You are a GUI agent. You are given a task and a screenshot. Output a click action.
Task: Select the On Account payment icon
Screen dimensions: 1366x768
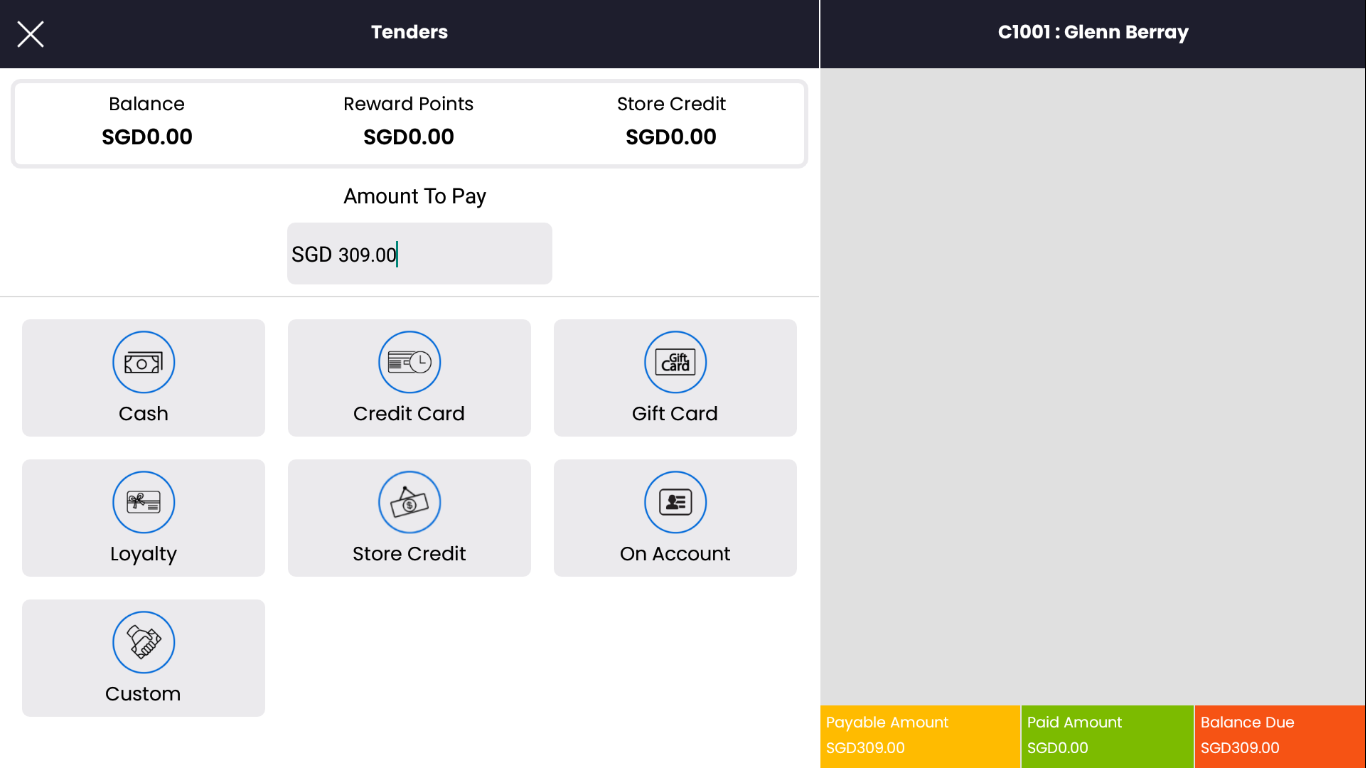click(675, 502)
